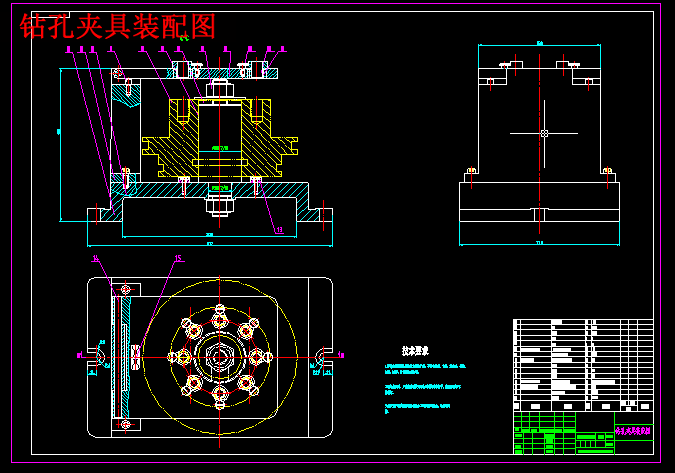Click the hex nut at the center of the plan view
675x473 pixels.
220,357
